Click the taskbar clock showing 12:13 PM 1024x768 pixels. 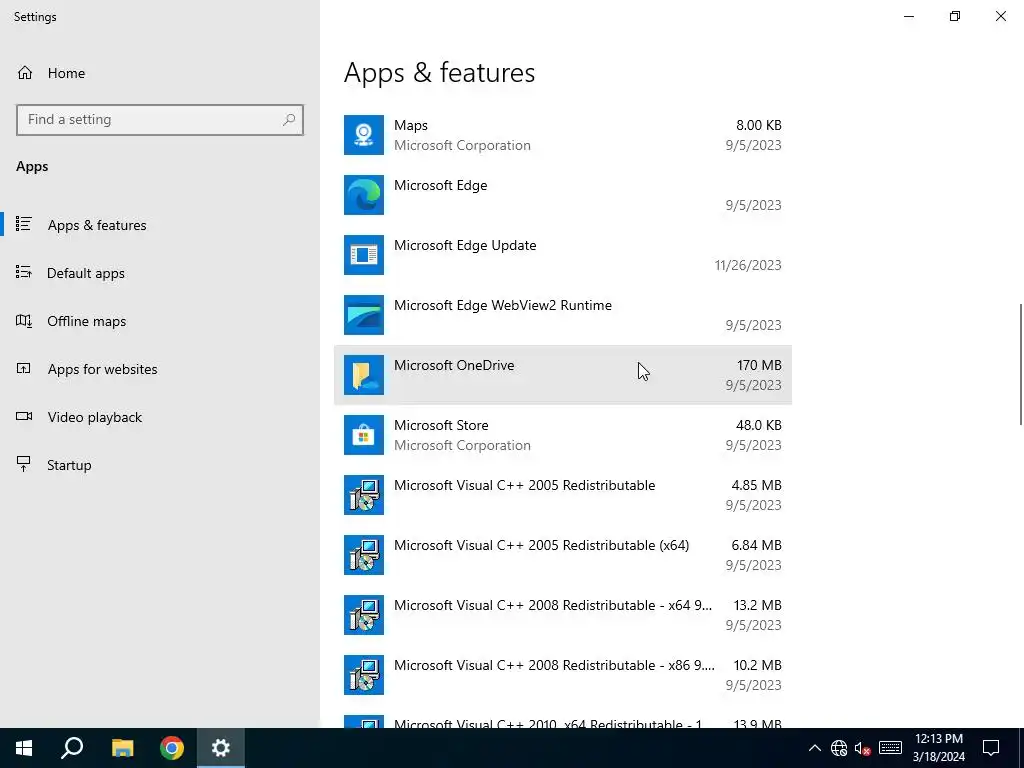[x=938, y=748]
